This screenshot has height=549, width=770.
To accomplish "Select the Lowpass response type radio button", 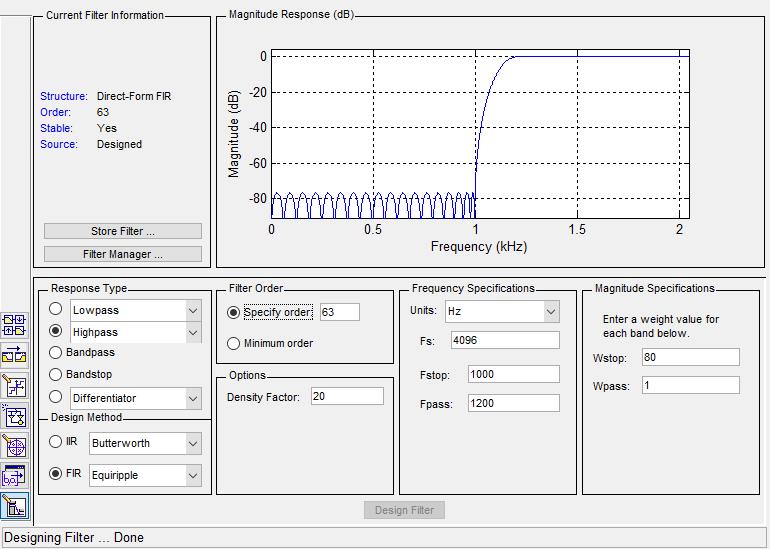I will [56, 310].
